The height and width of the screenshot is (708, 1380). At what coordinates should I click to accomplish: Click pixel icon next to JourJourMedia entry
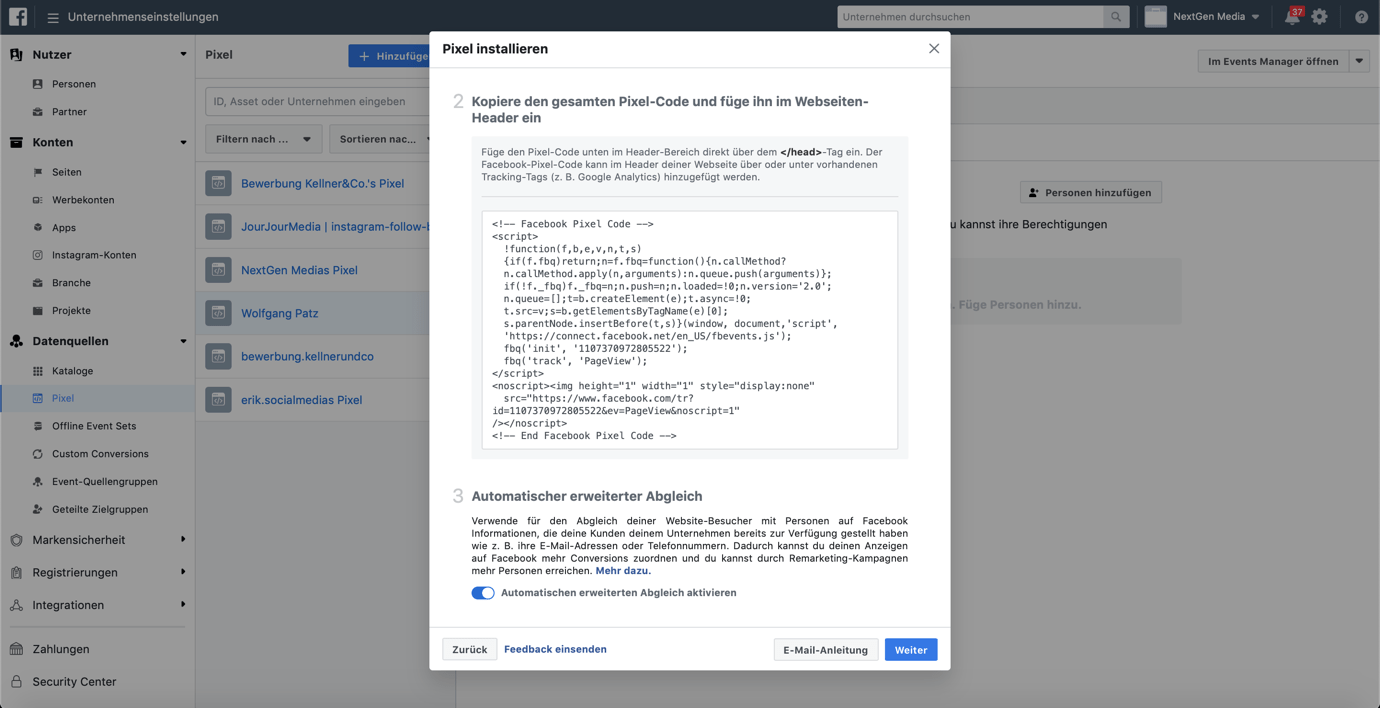(218, 227)
